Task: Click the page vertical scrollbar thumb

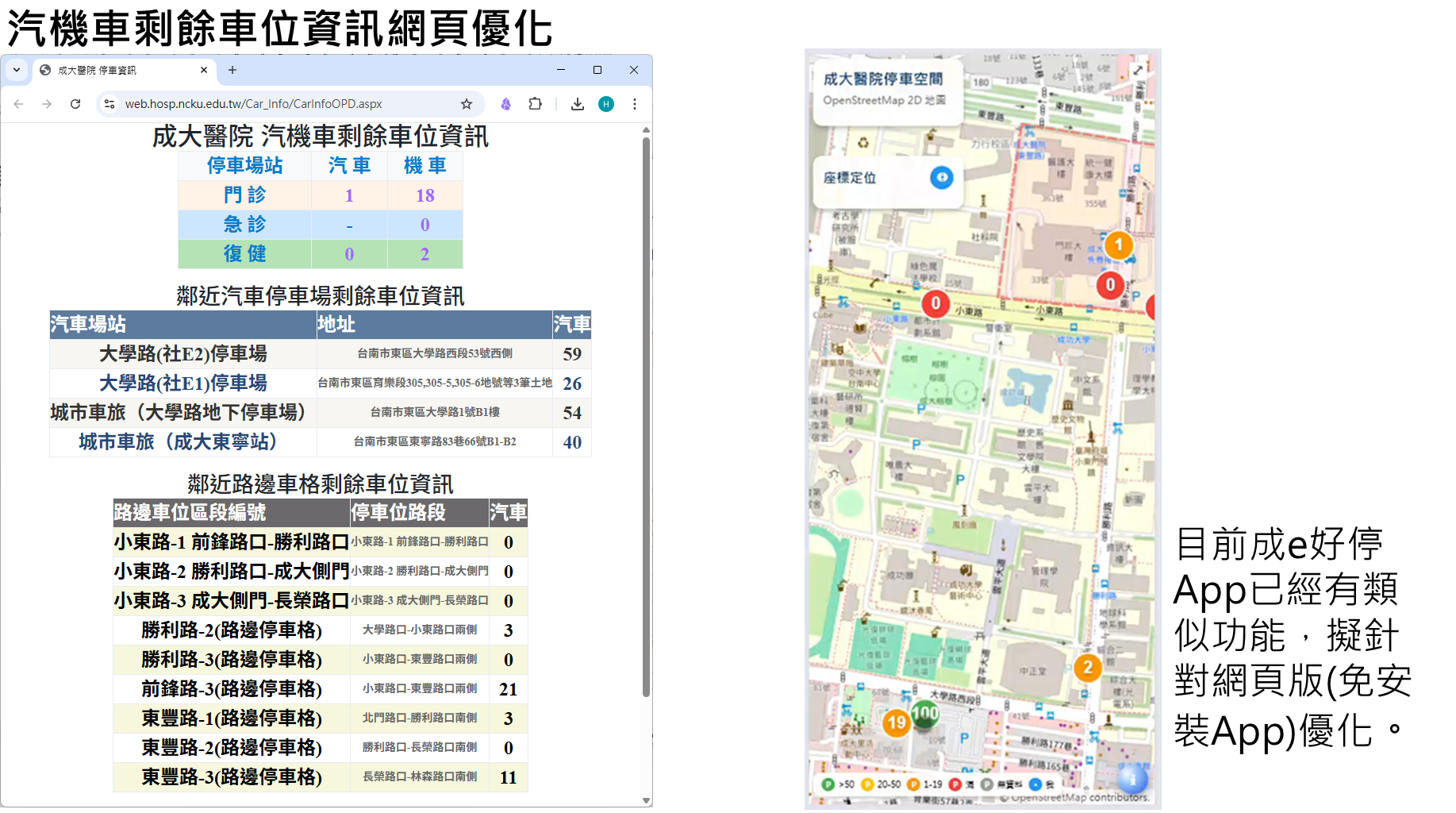Action: (647, 417)
